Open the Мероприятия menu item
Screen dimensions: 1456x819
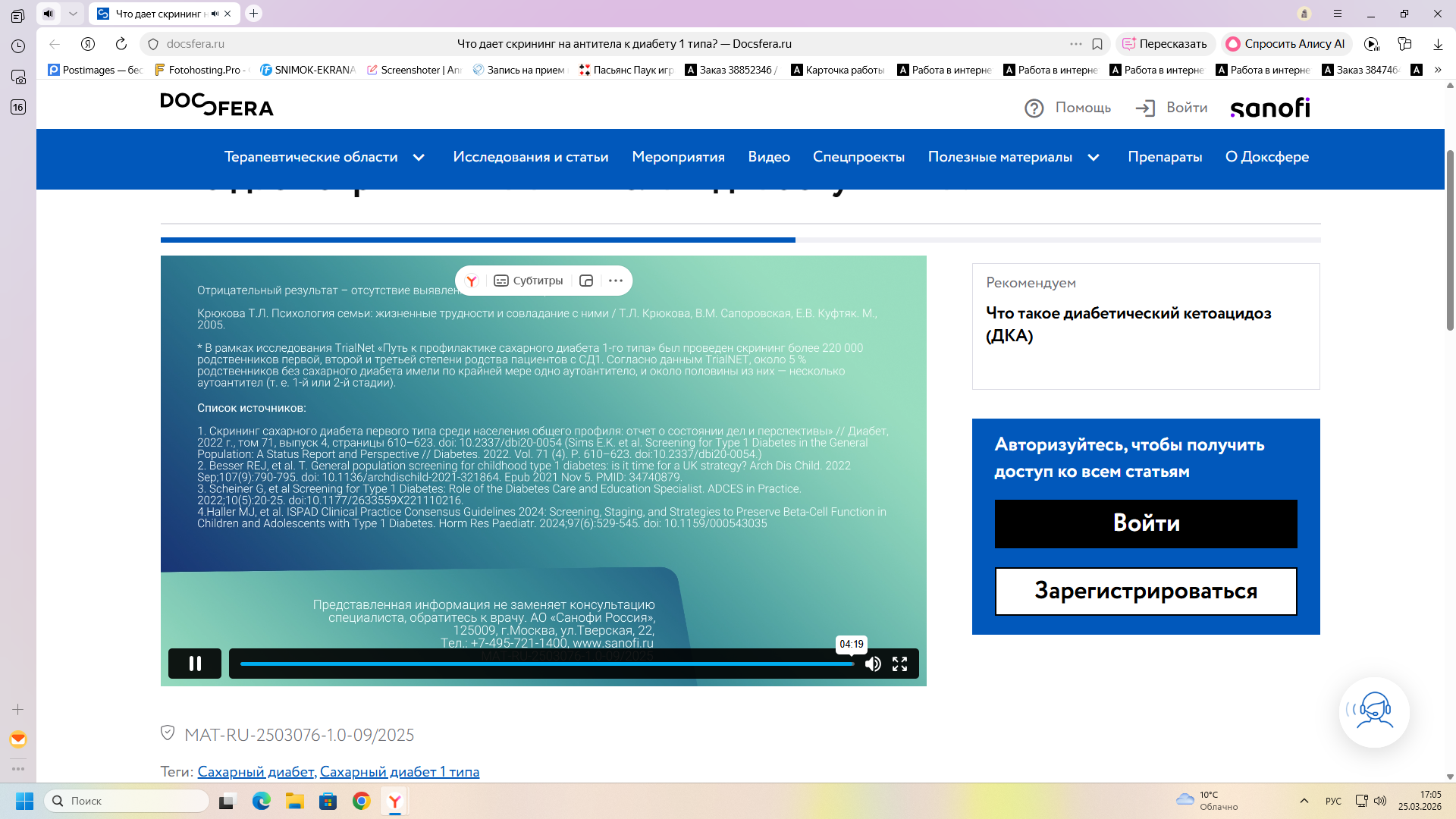678,157
